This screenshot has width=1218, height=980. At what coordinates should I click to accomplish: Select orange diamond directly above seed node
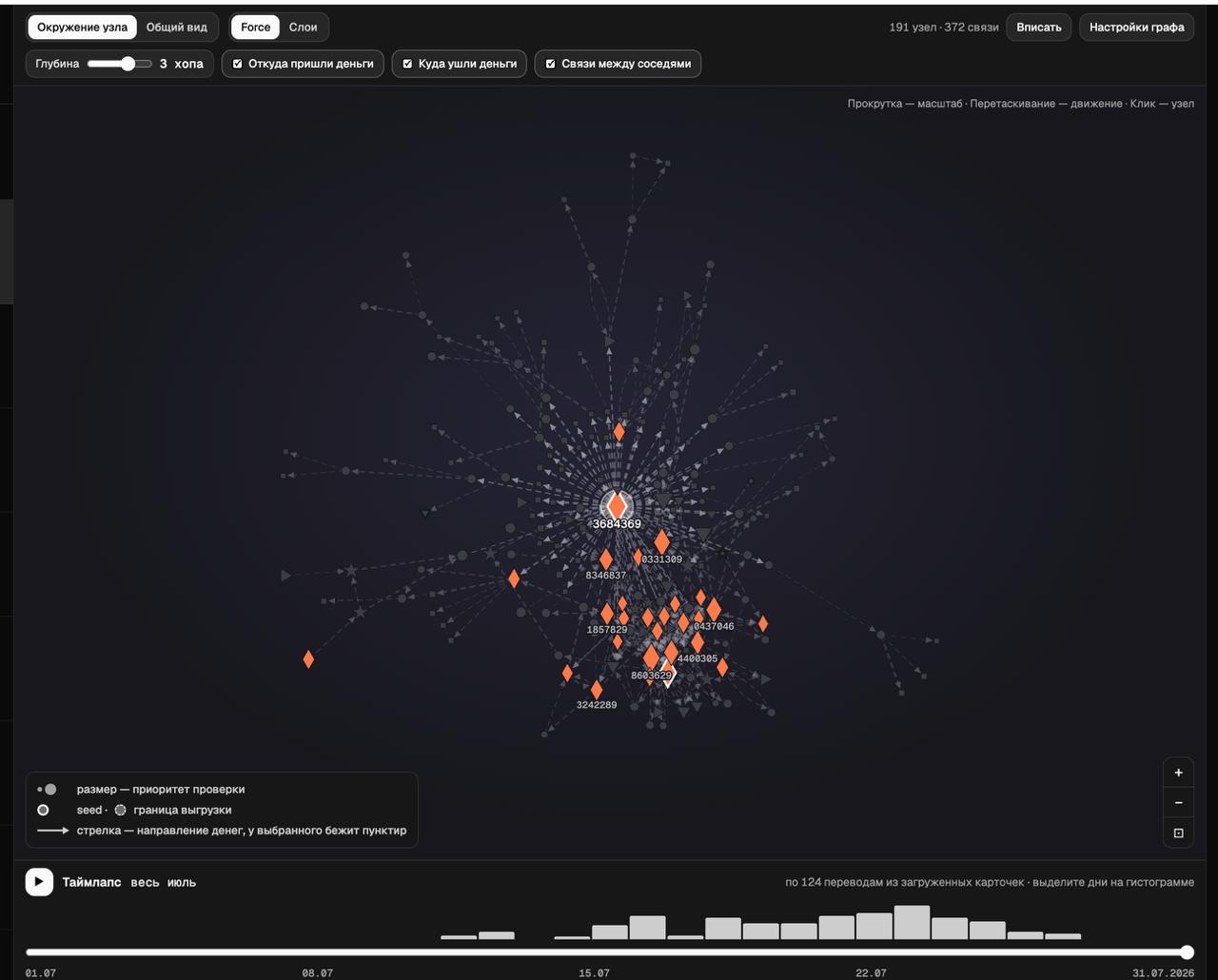(619, 432)
